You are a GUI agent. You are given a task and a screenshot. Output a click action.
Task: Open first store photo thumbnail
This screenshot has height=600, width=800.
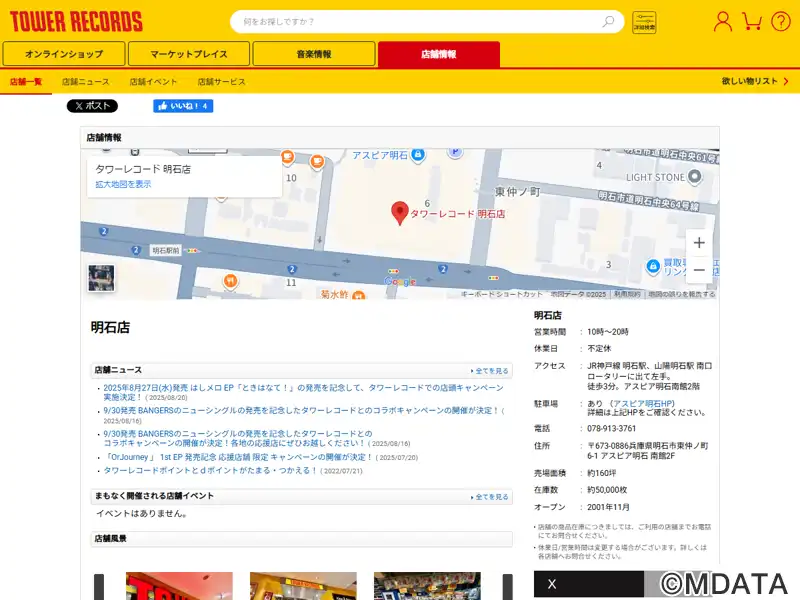pos(179,586)
